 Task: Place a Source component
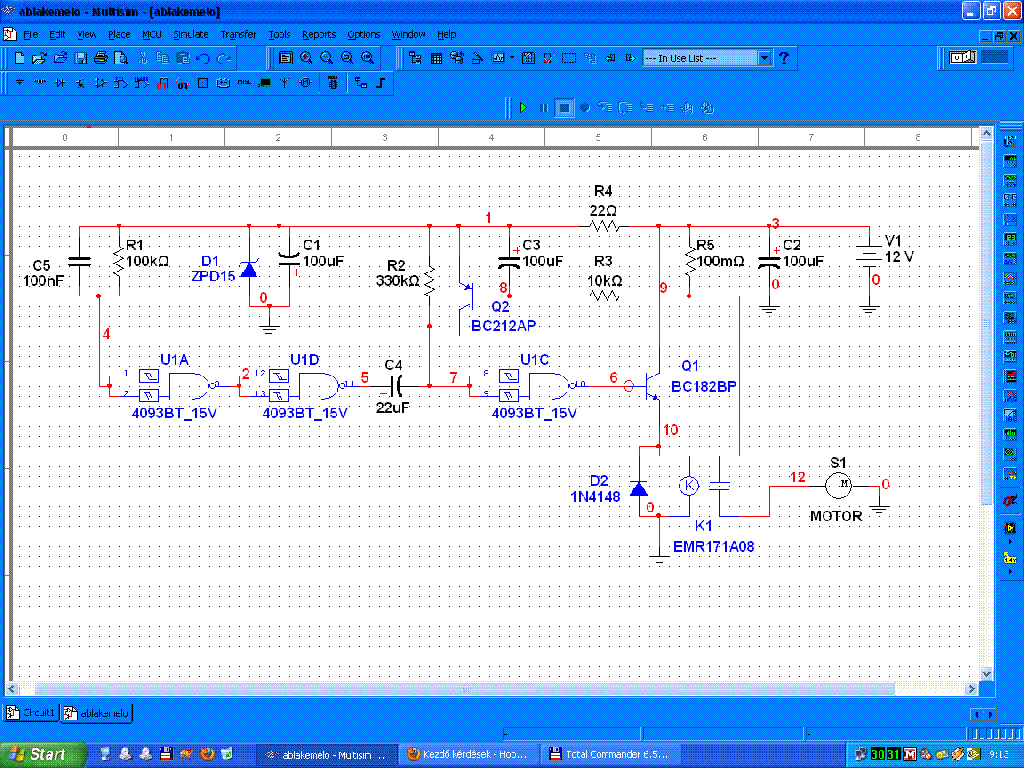(x=20, y=83)
